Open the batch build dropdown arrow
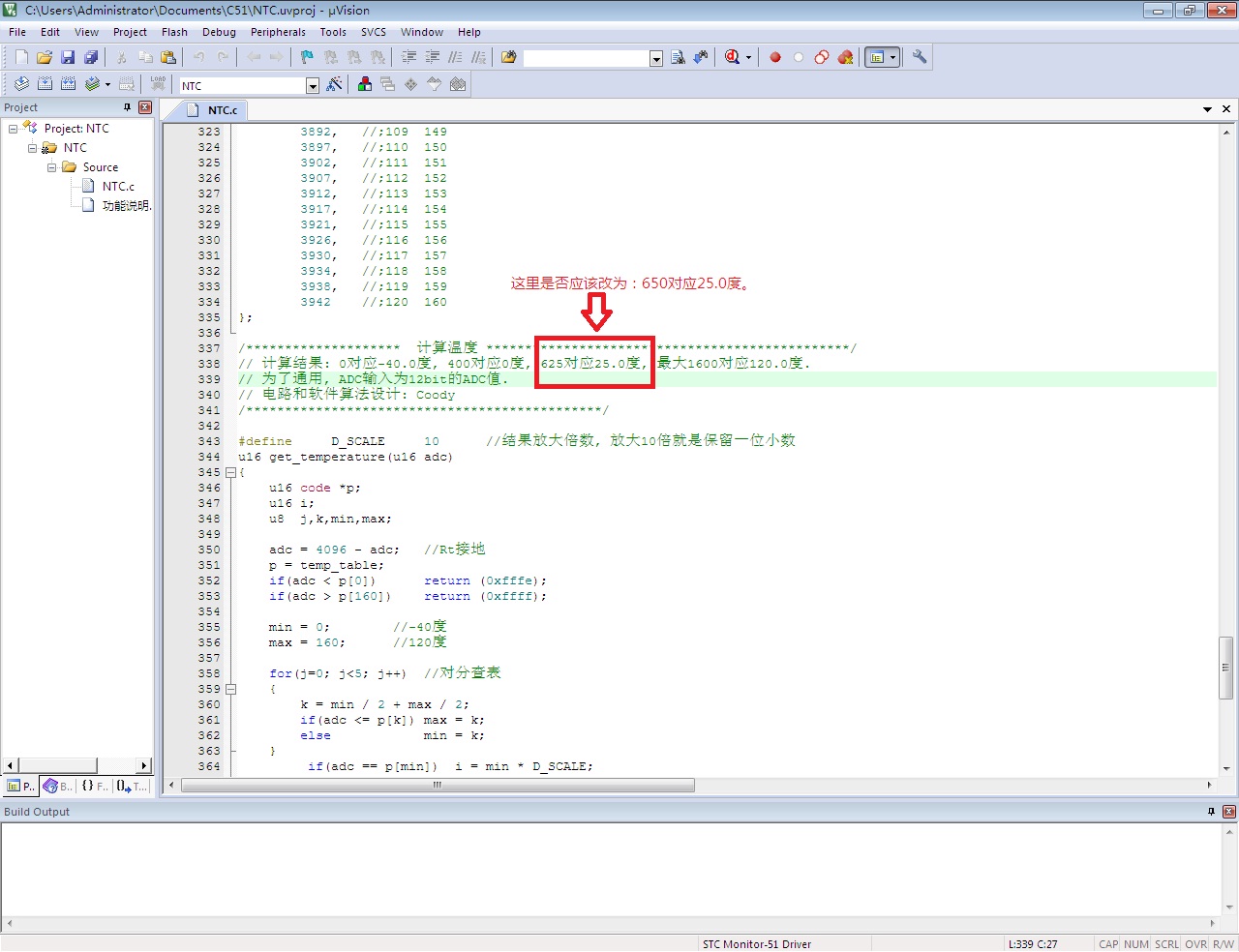The height and width of the screenshot is (952, 1239). point(107,85)
